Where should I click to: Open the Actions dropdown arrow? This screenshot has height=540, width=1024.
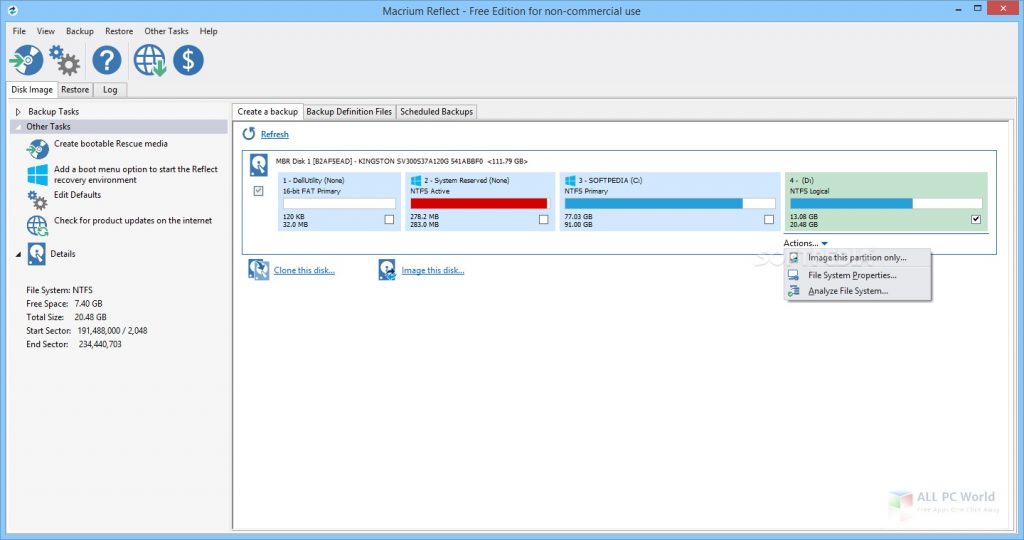pyautogui.click(x=825, y=244)
